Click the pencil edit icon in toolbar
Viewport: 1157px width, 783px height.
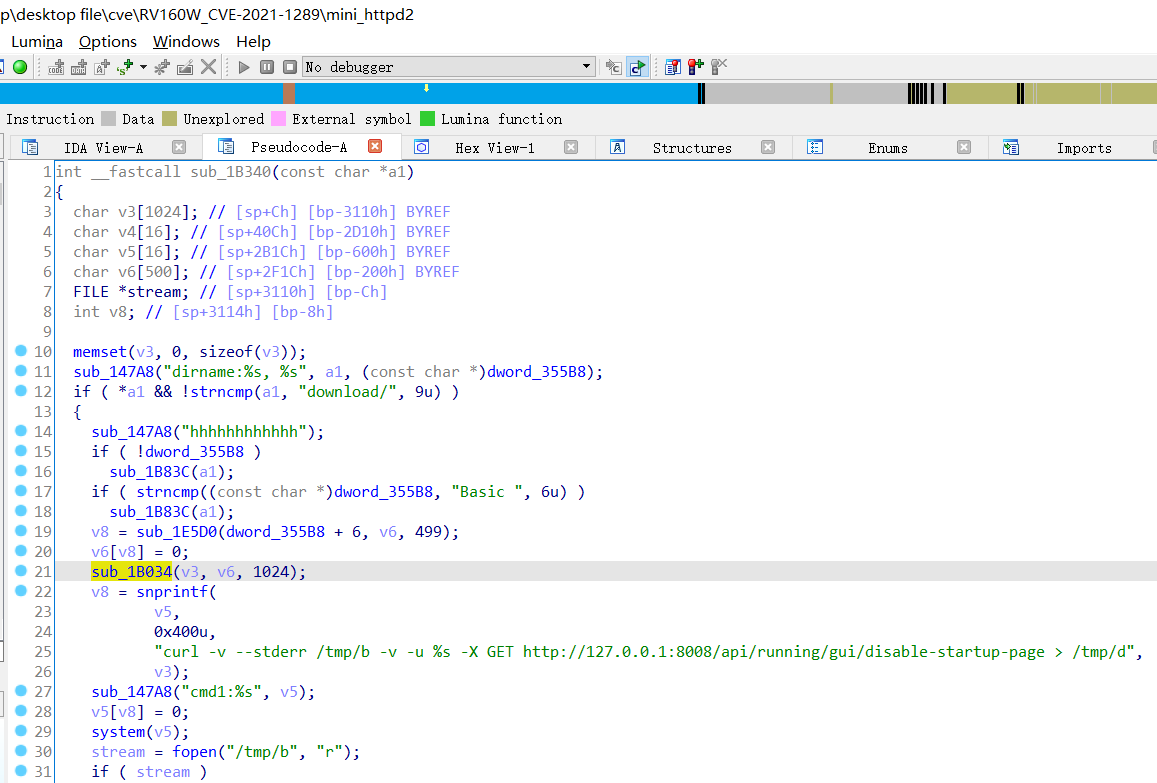185,67
